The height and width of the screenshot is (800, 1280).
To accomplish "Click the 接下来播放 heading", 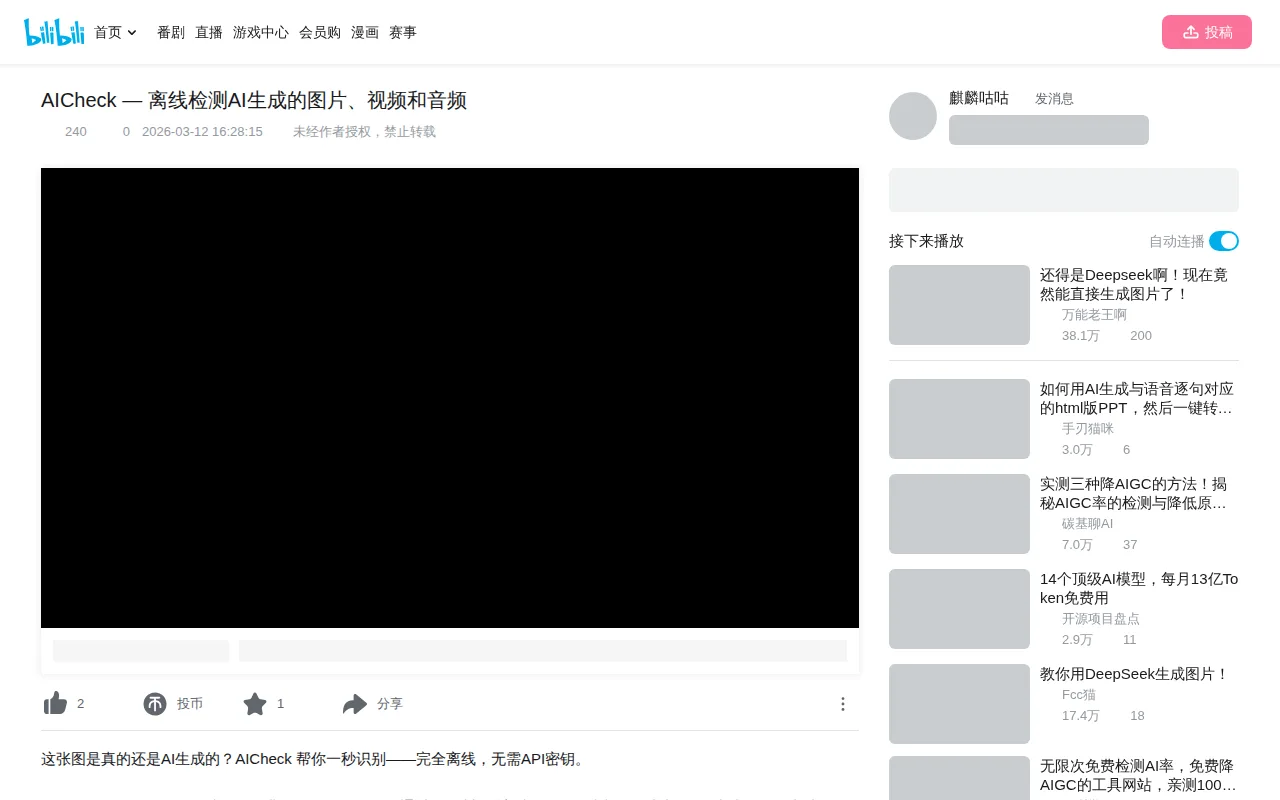I will point(926,241).
